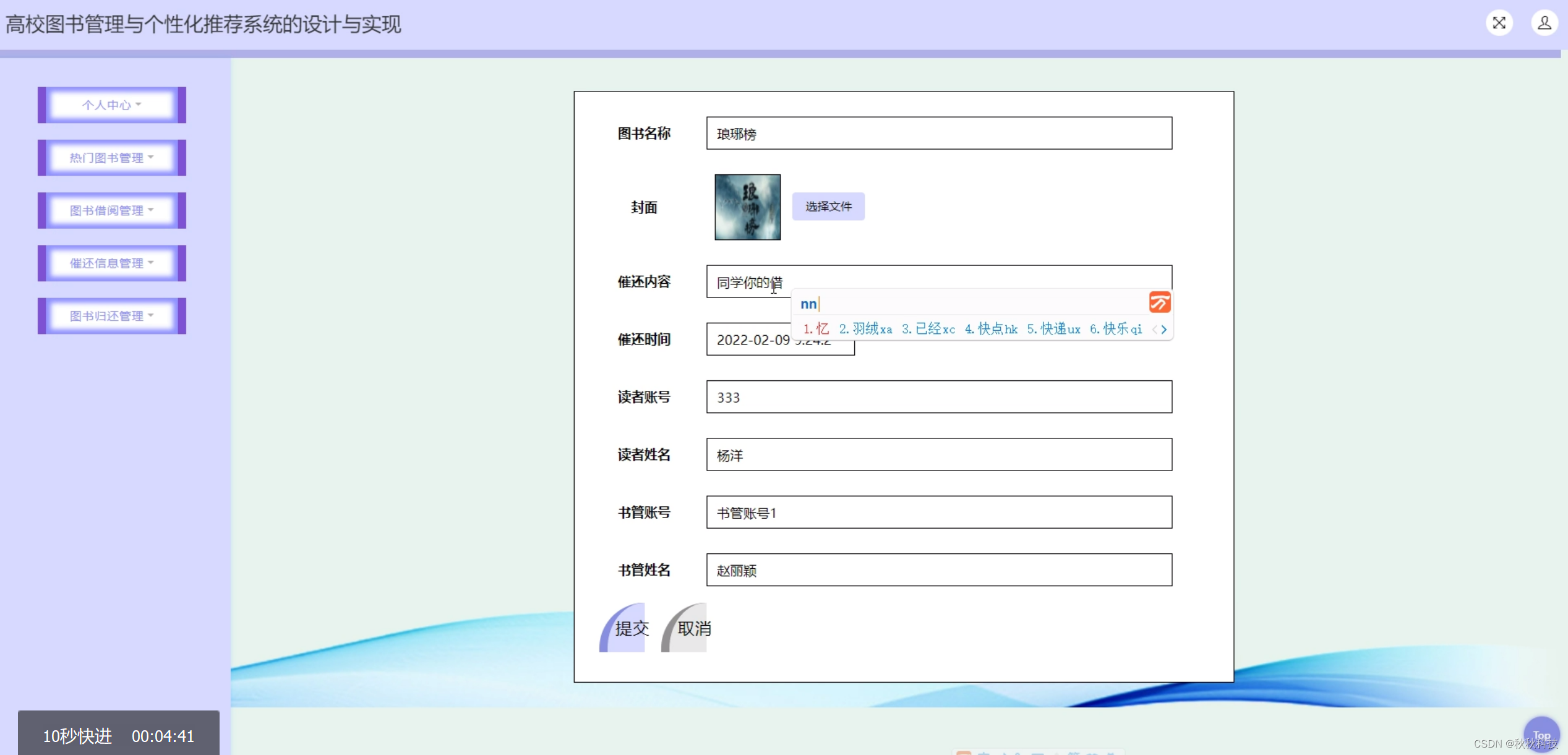Click the book cover thumbnail image

[747, 207]
